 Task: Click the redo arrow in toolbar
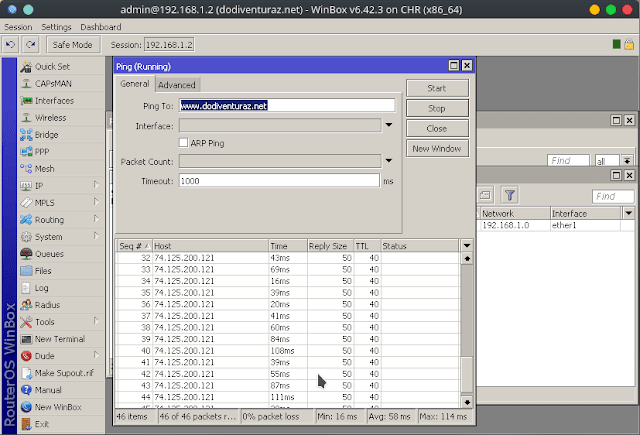pos(31,44)
